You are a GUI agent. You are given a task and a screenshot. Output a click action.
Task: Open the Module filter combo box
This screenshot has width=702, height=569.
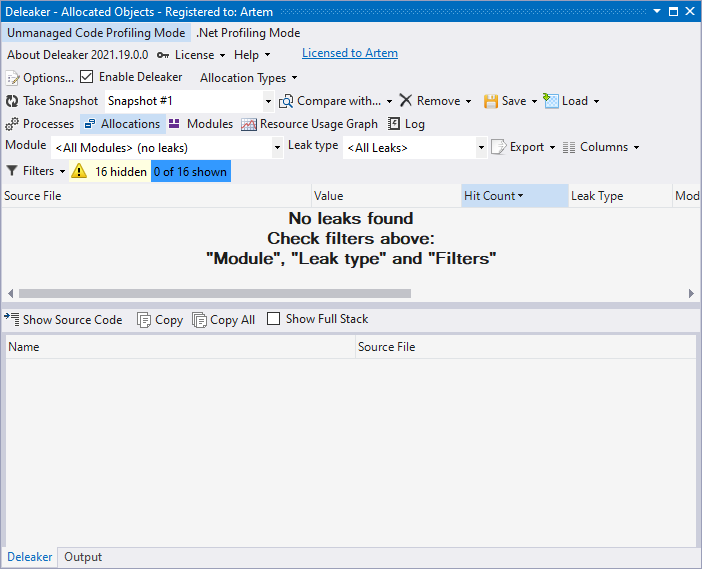(x=277, y=148)
